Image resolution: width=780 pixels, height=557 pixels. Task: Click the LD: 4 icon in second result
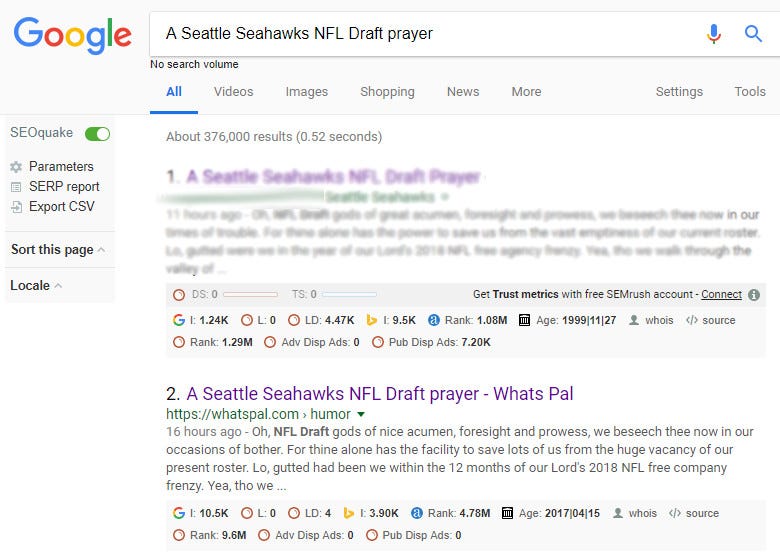(x=294, y=513)
